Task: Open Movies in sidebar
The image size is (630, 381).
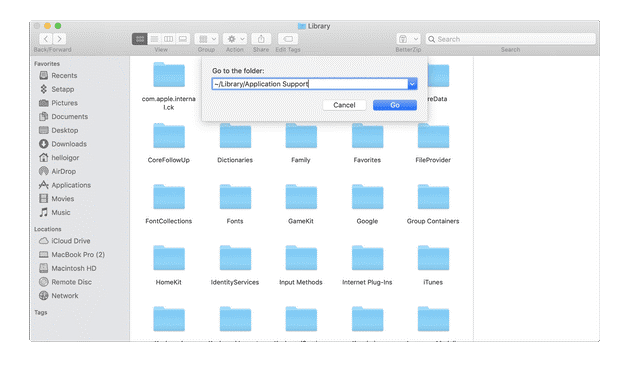Action: (x=57, y=199)
